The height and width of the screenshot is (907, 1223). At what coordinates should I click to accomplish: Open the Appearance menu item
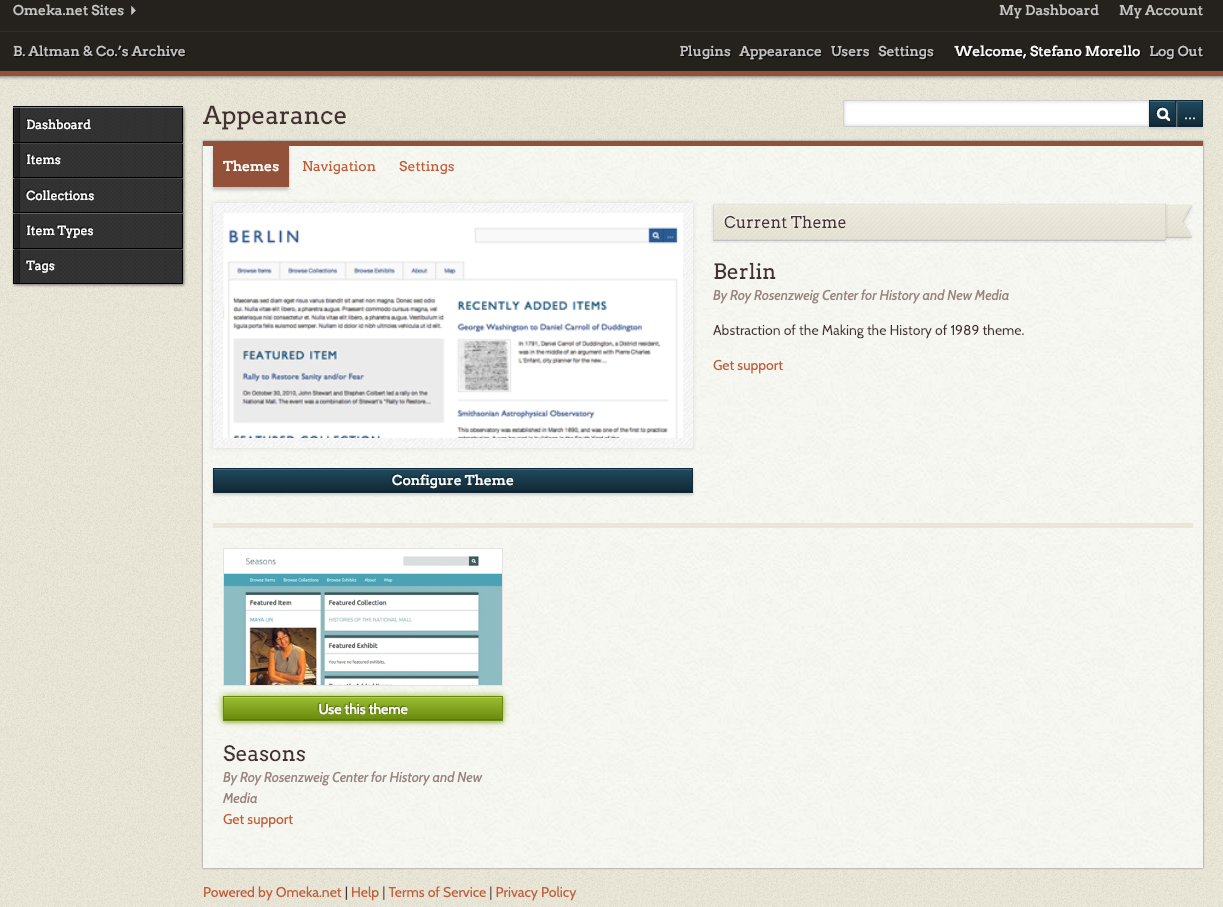(780, 51)
